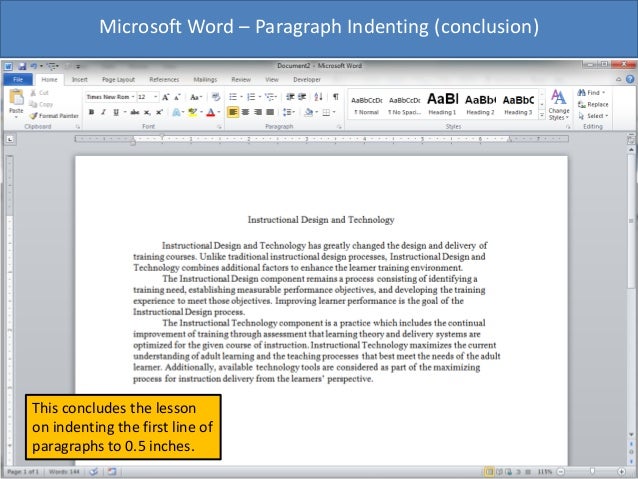Apply the No Spacing style
Viewport: 638px width, 479px height.
pos(404,105)
